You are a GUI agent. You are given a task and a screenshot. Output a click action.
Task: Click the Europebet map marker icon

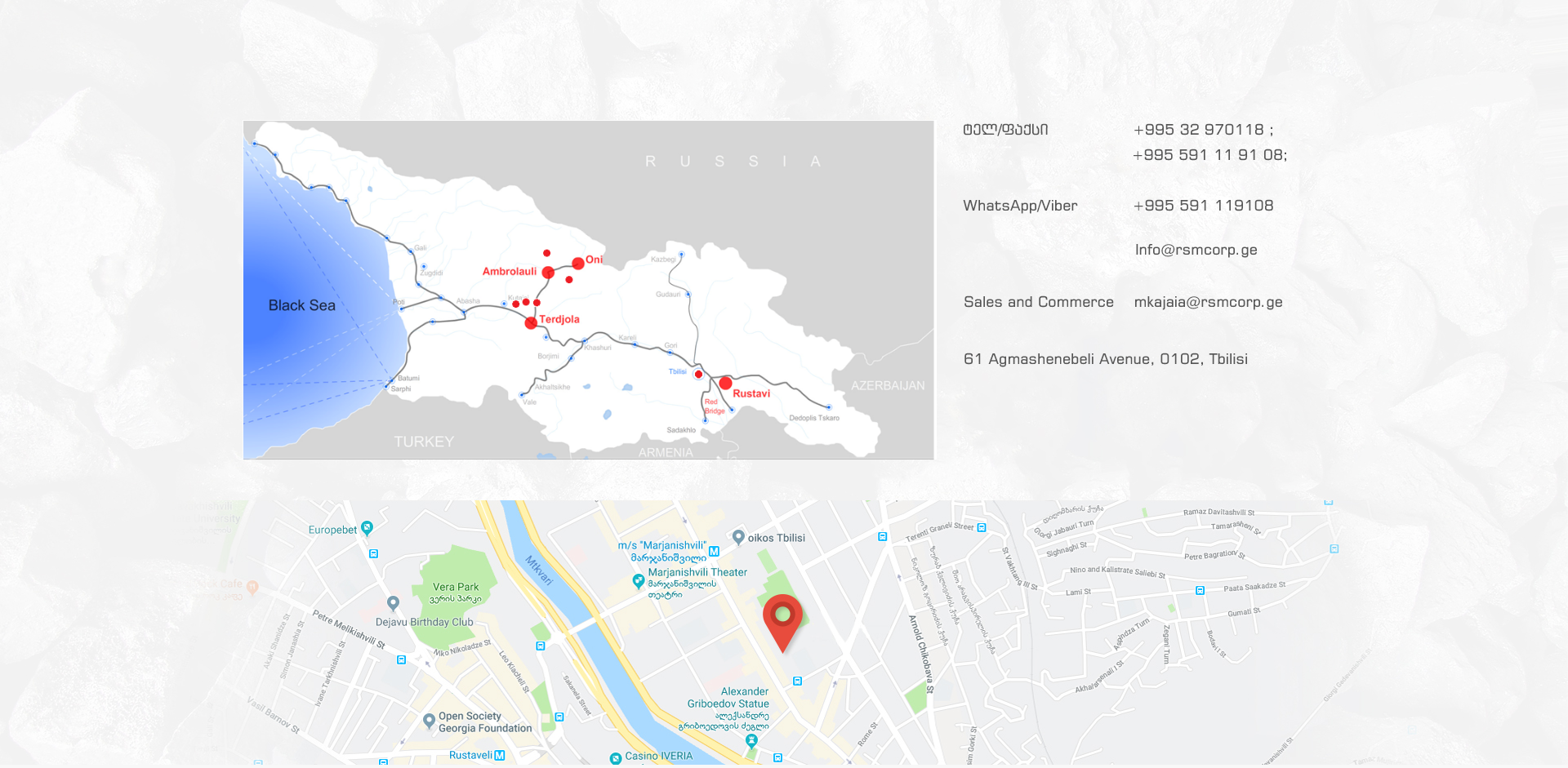pos(367,528)
